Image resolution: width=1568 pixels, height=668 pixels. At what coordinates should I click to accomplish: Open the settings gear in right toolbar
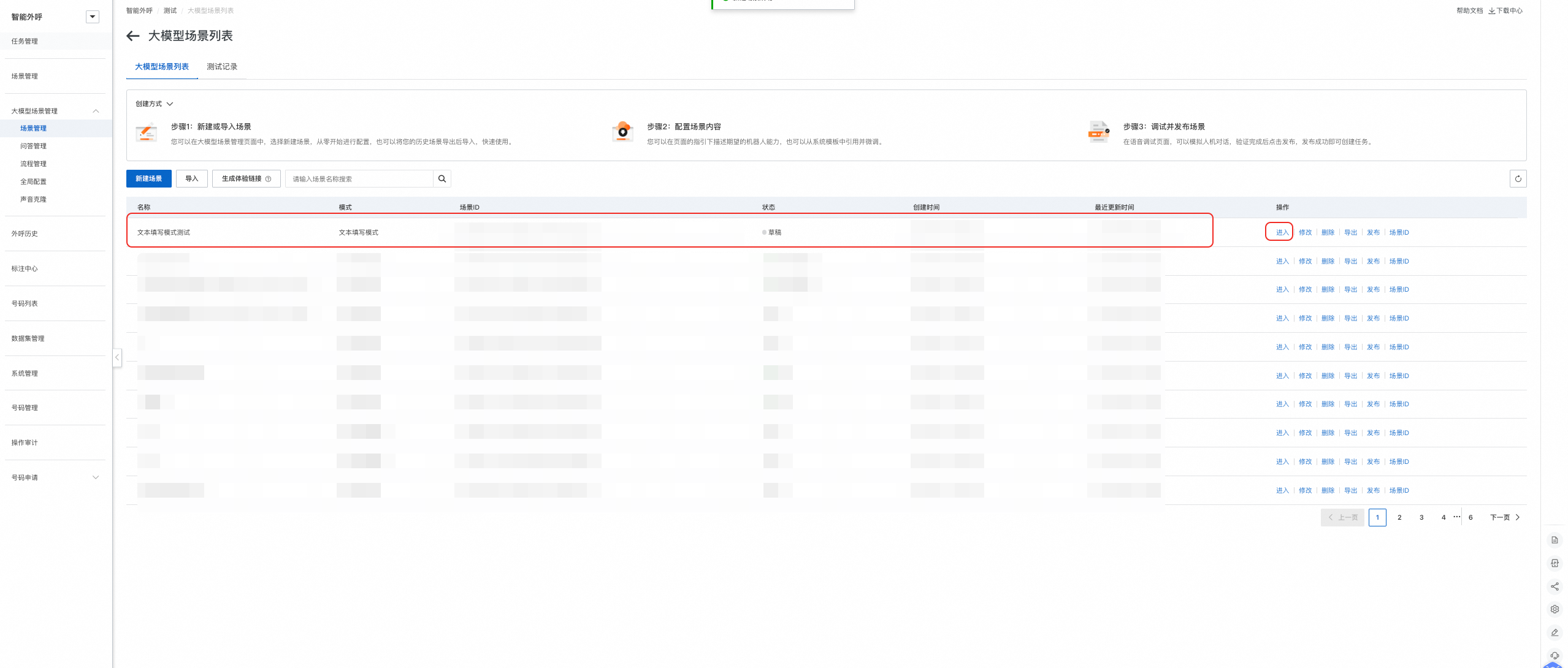1555,609
